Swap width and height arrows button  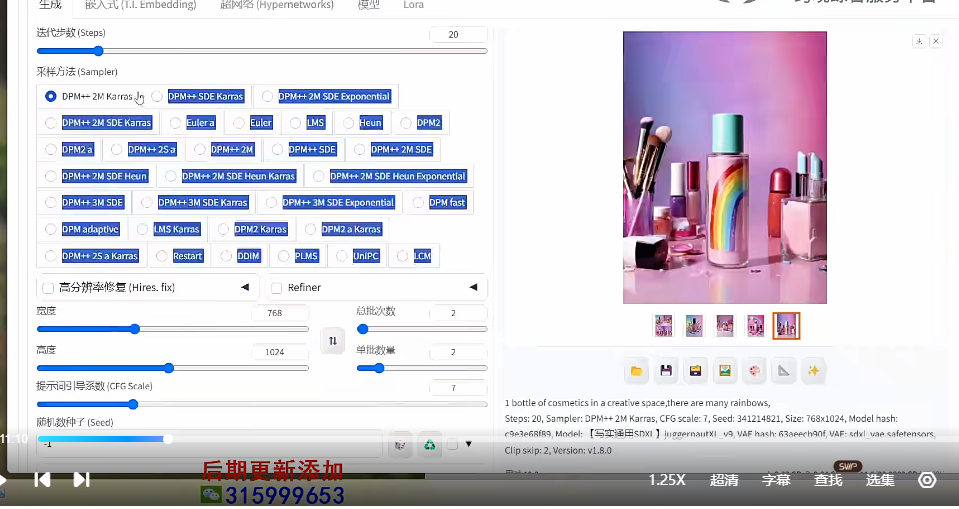coord(333,341)
